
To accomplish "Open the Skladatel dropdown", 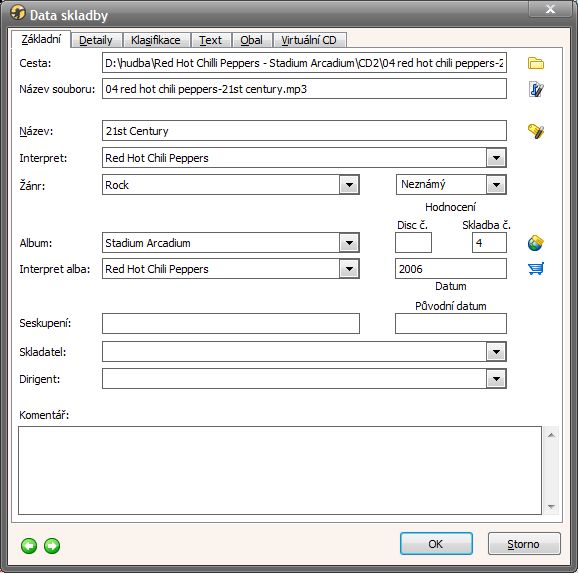I will 496,352.
